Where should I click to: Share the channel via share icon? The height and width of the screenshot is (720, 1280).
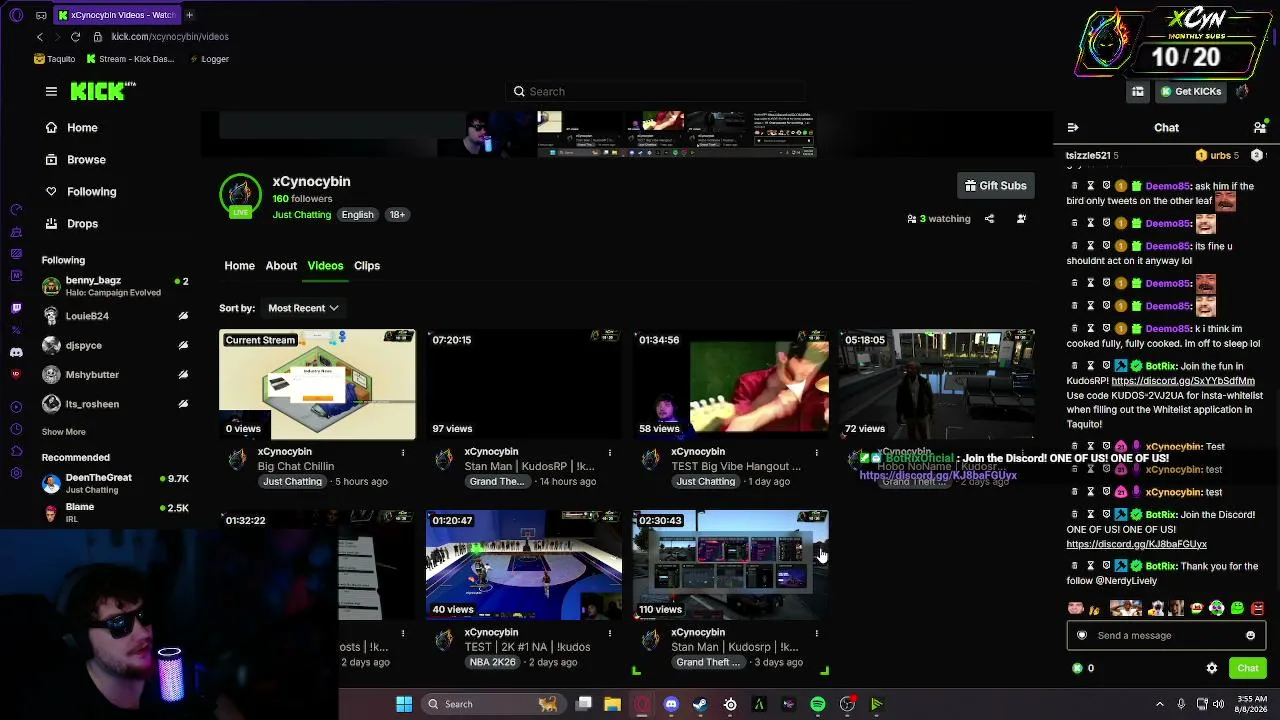click(989, 219)
